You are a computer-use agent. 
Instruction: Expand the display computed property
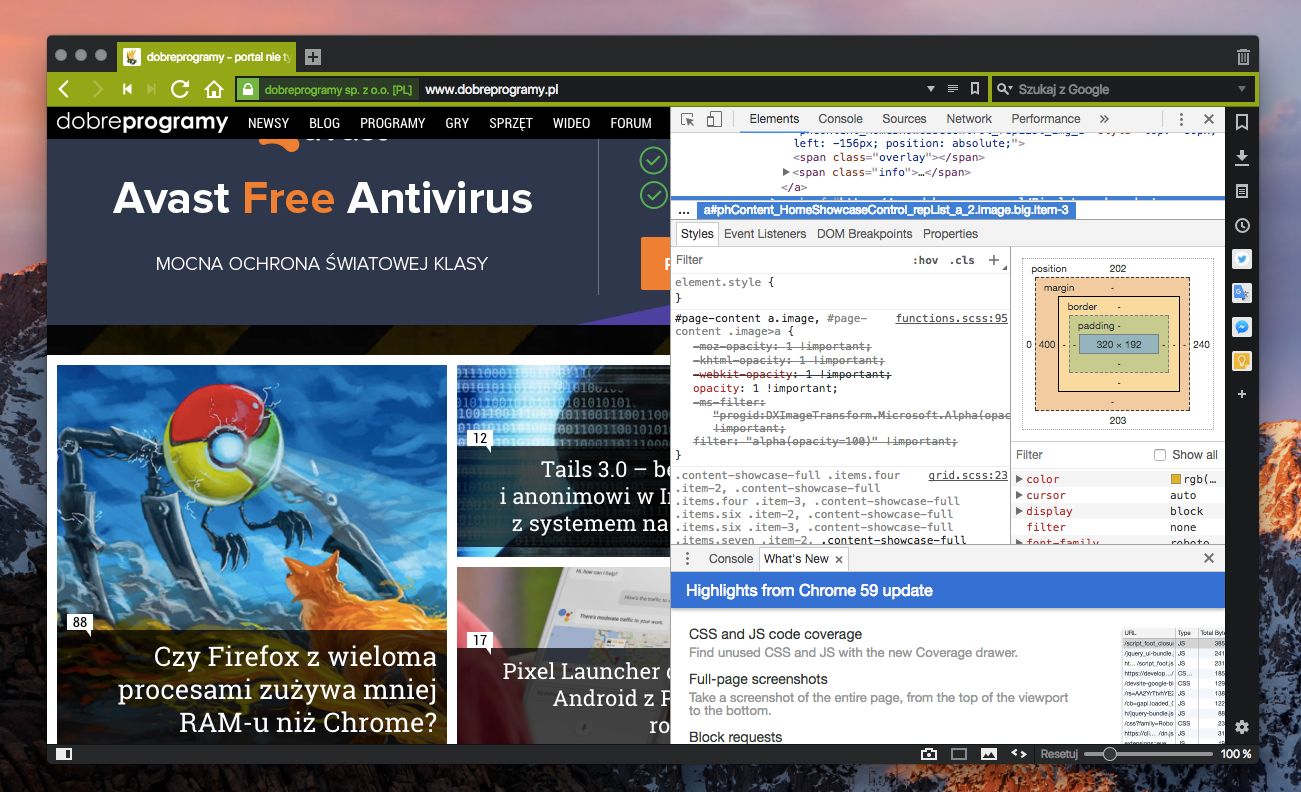tap(1020, 511)
